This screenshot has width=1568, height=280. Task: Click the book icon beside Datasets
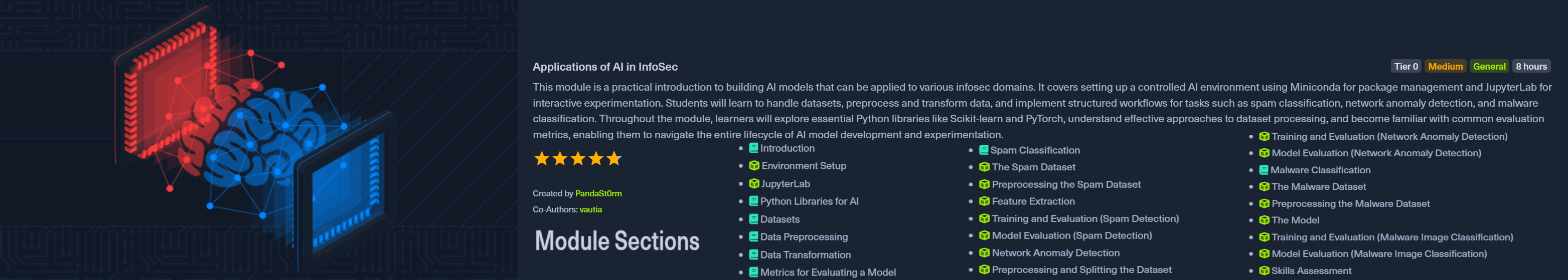pyautogui.click(x=753, y=219)
